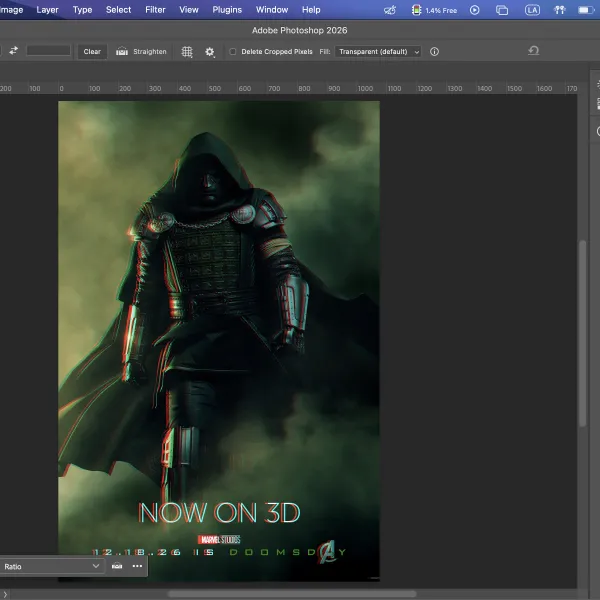
Task: Open the Filter menu
Action: coord(155,10)
